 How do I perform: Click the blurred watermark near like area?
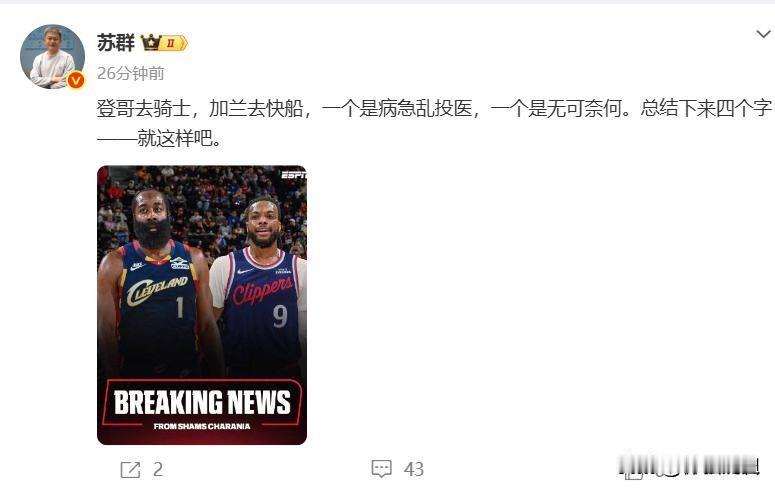[x=689, y=467]
